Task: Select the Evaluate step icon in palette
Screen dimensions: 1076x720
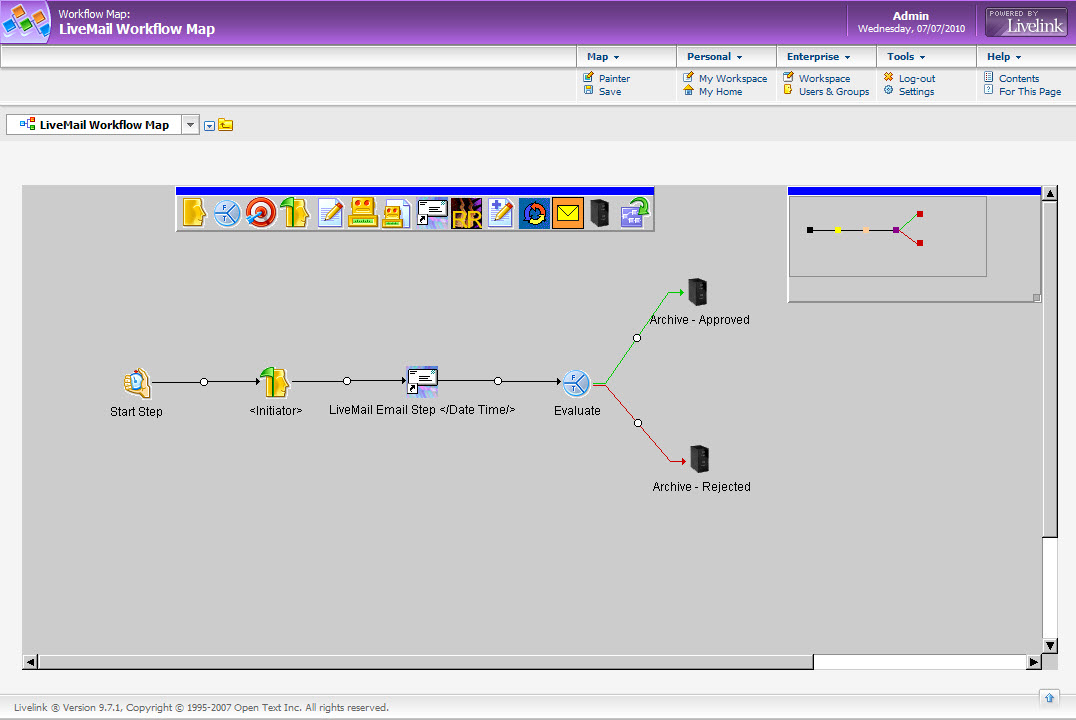Action: click(227, 213)
